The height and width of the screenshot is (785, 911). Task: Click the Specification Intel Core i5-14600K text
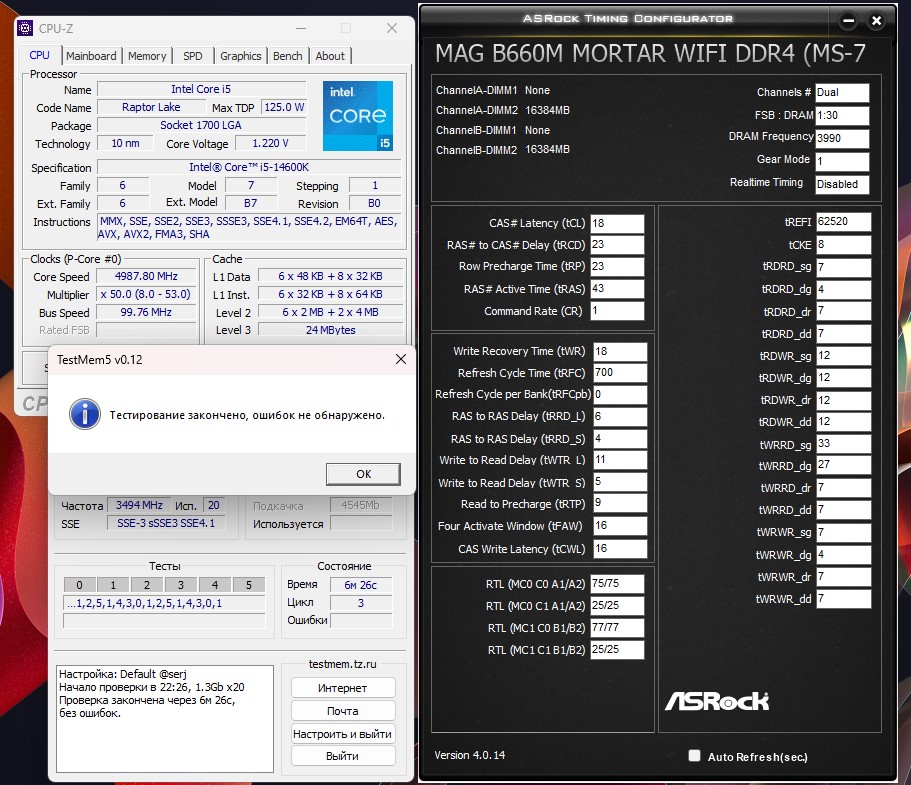click(x=249, y=167)
